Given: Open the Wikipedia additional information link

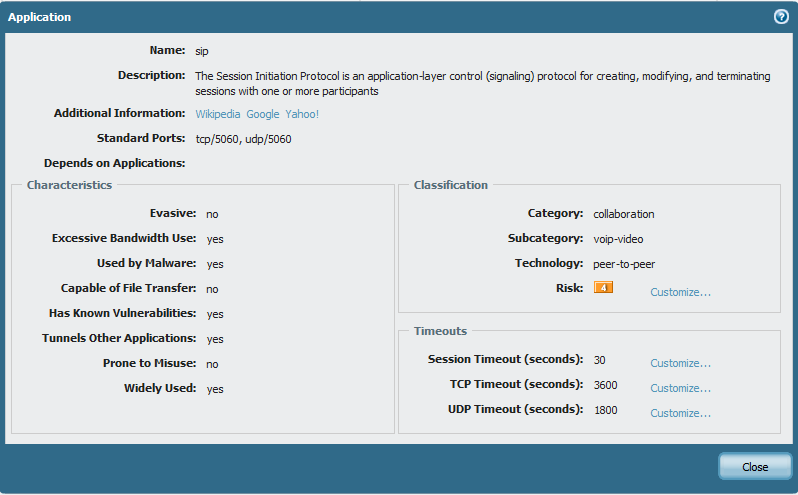Looking at the screenshot, I should point(218,114).
